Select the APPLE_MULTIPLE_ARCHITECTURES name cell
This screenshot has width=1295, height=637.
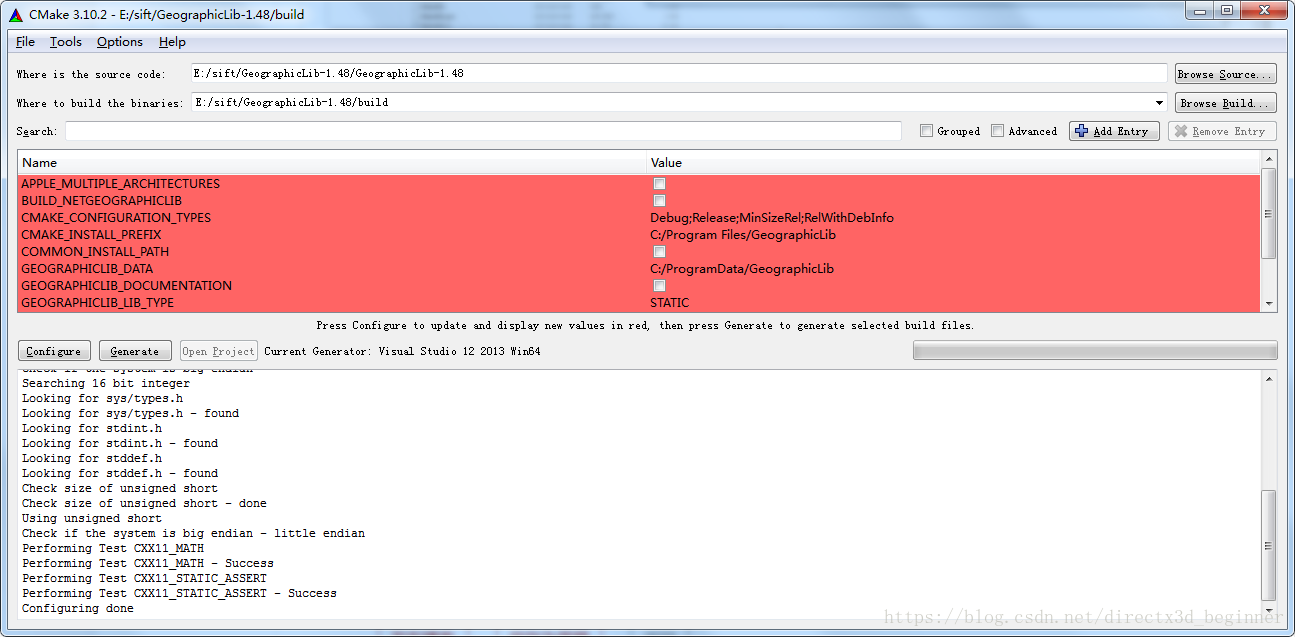tap(120, 184)
